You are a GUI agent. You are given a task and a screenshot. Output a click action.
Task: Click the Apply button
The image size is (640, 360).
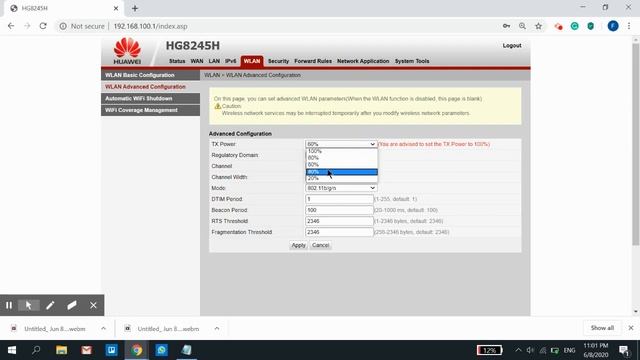click(298, 245)
